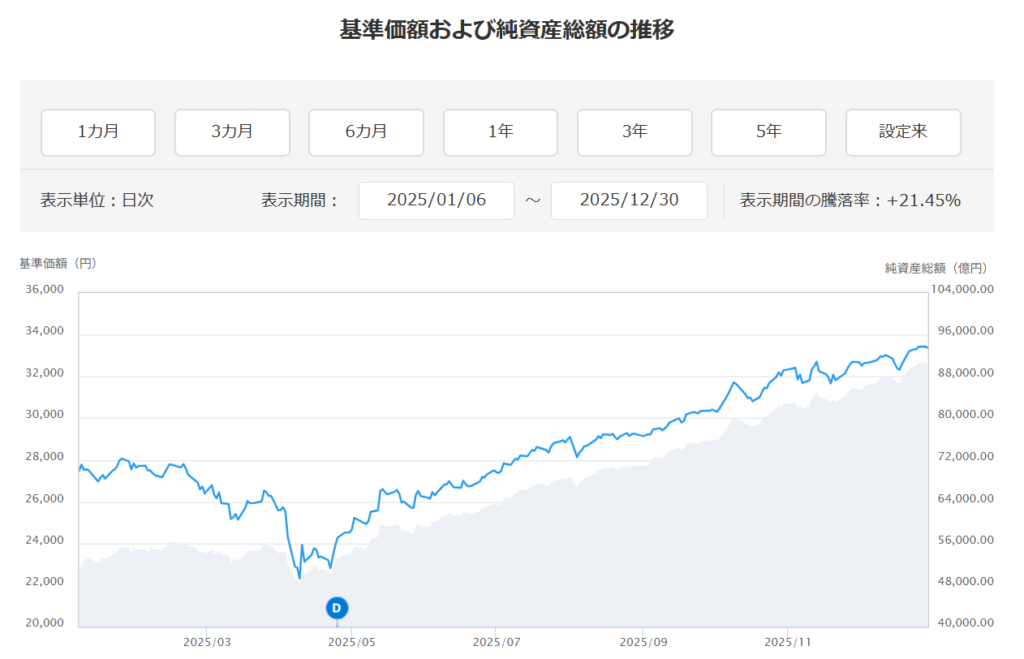Click the 36,000 left axis value

tap(44, 290)
